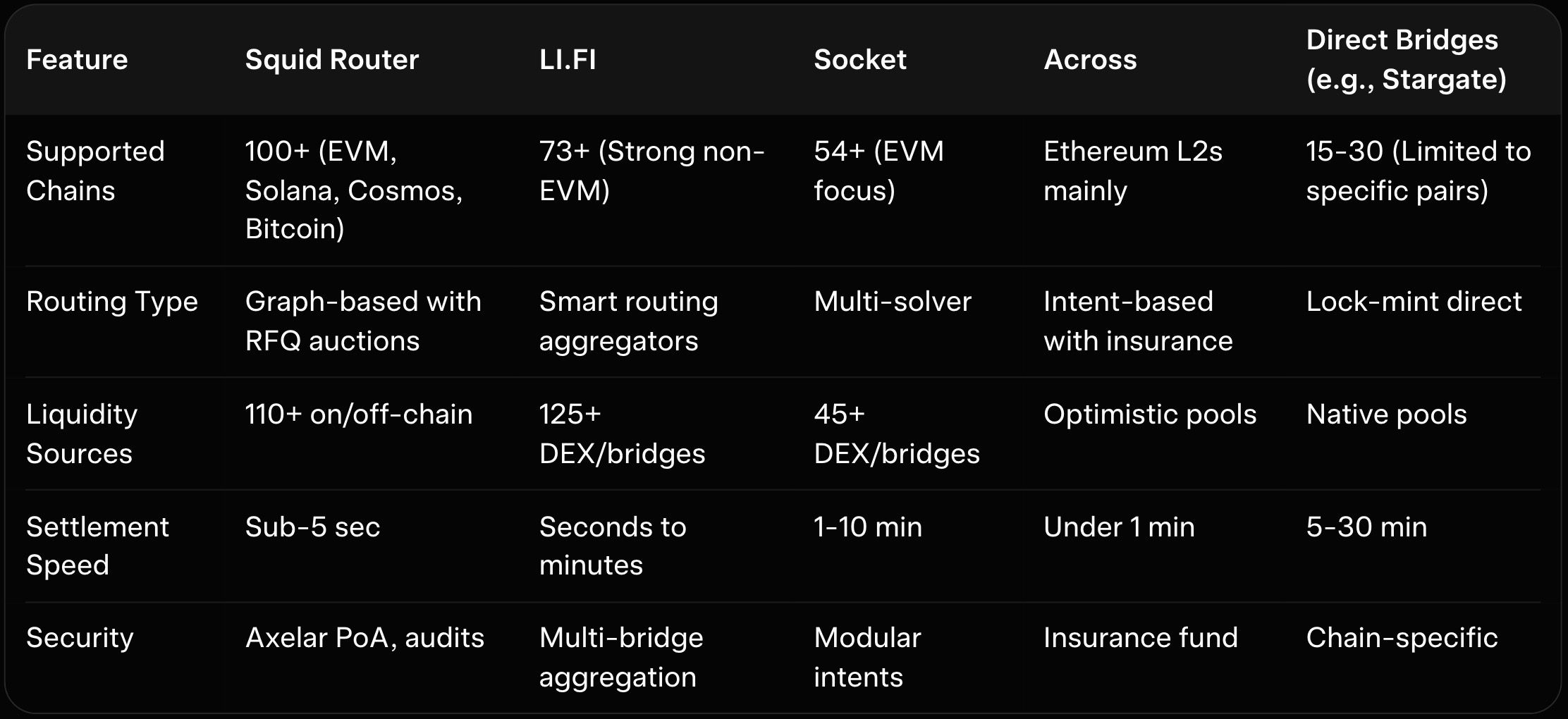Image resolution: width=1568 pixels, height=719 pixels.
Task: Select the "Graph-based with RFQ auctions" cell
Action: [x=363, y=321]
